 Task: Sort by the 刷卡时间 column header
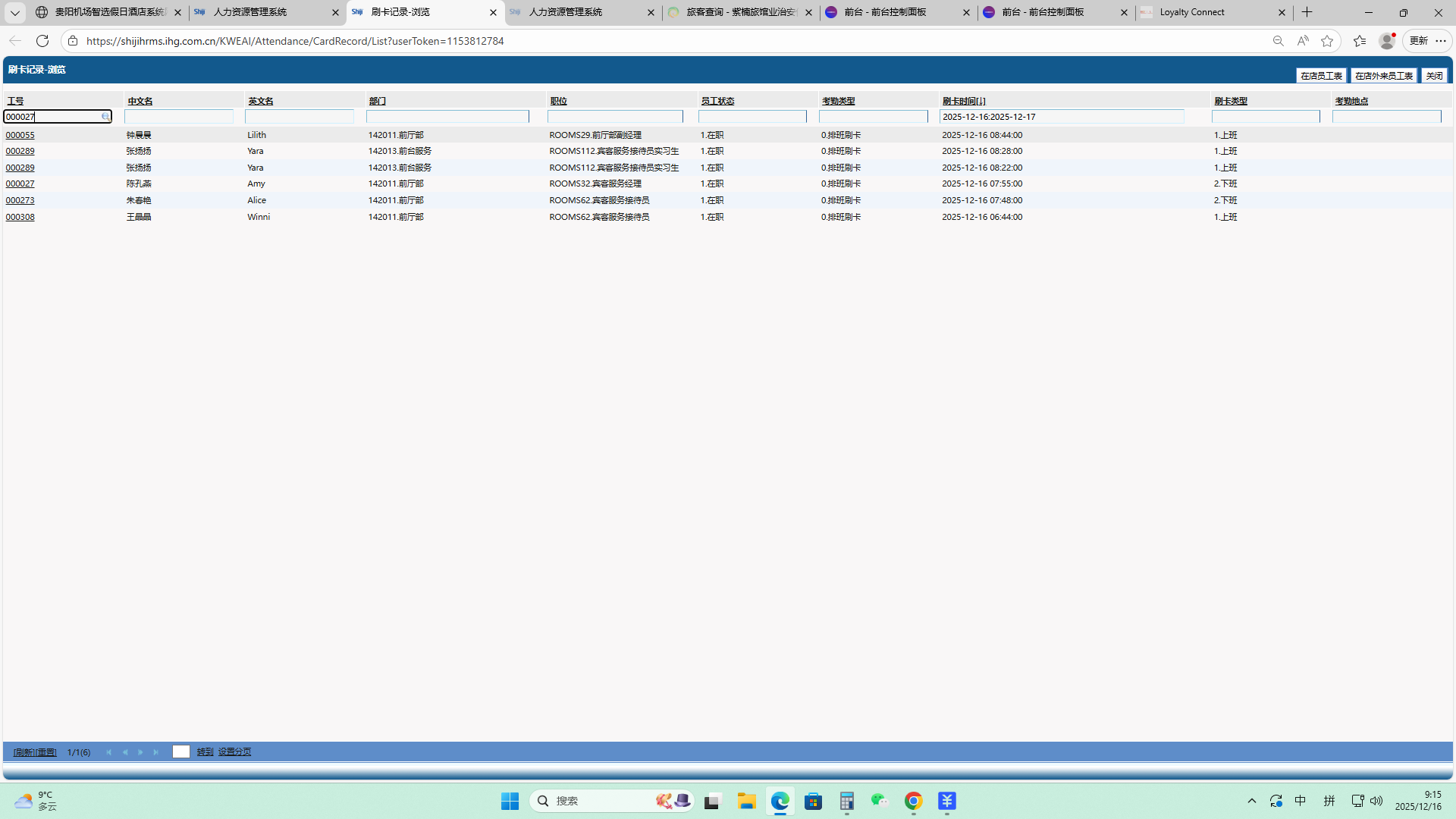[x=963, y=101]
